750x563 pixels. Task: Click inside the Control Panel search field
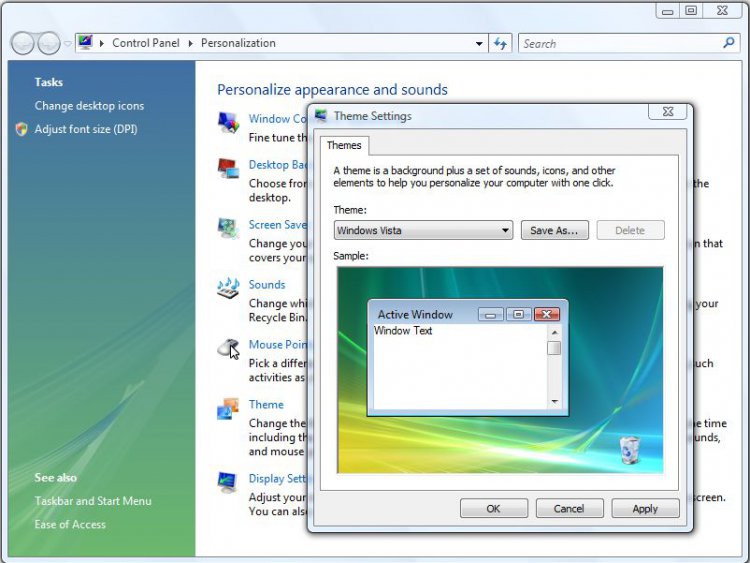620,43
